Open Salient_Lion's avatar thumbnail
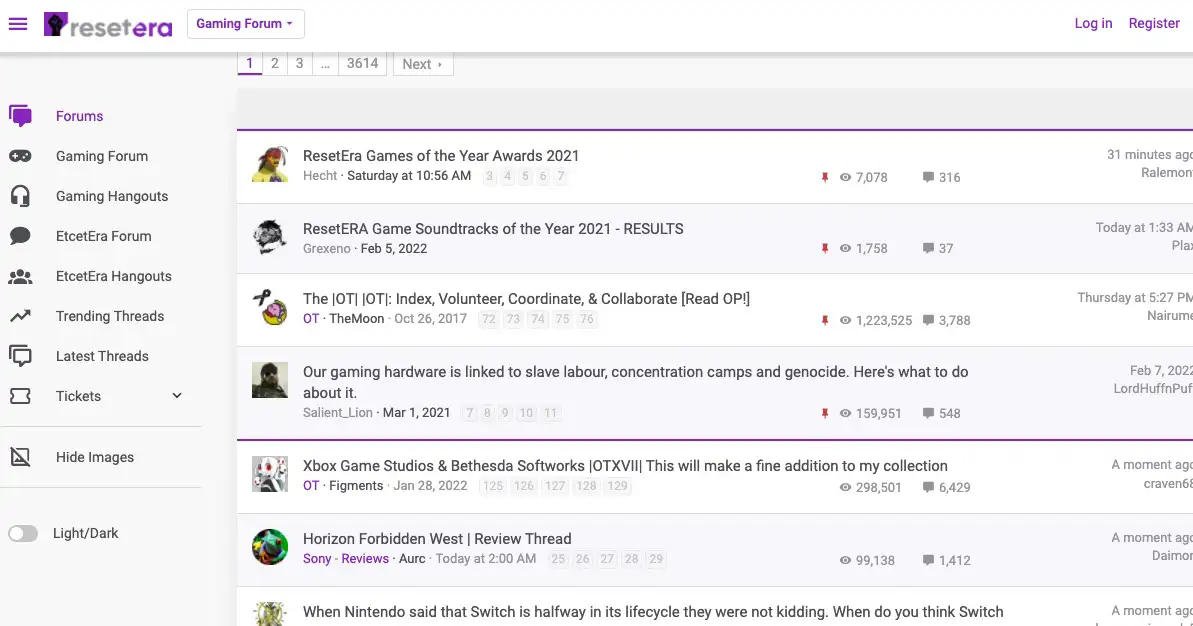1193x626 pixels. (x=270, y=380)
